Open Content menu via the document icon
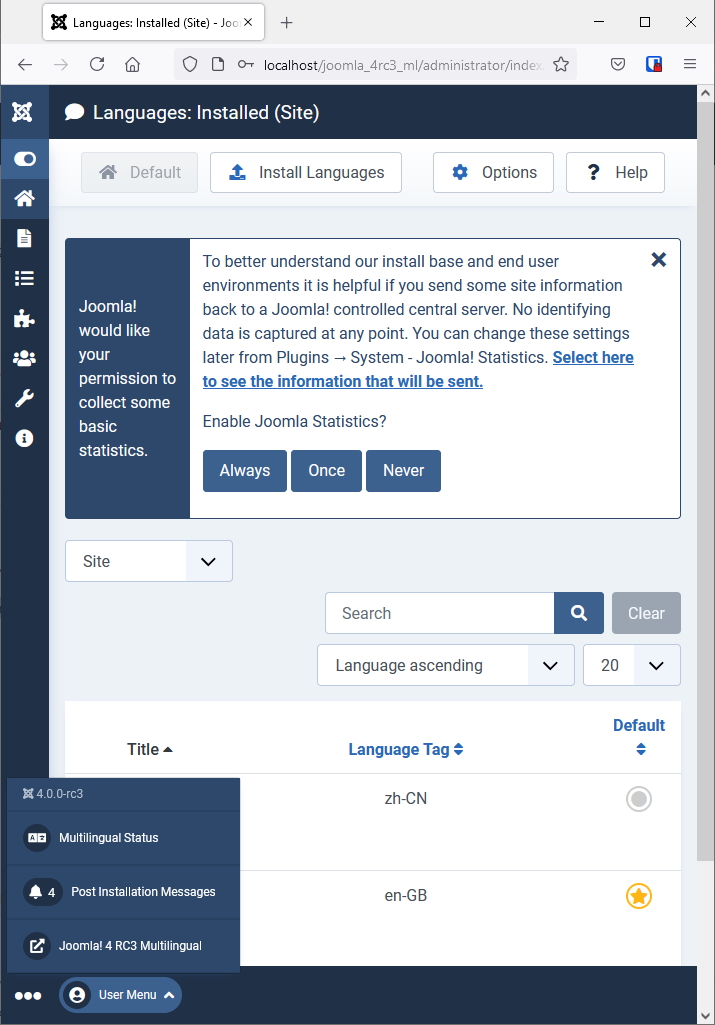This screenshot has height=1025, width=715. 24,238
